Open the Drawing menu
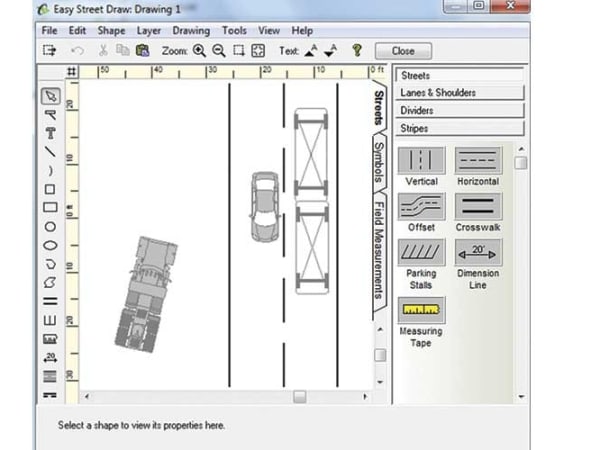The image size is (600, 450). coord(190,31)
